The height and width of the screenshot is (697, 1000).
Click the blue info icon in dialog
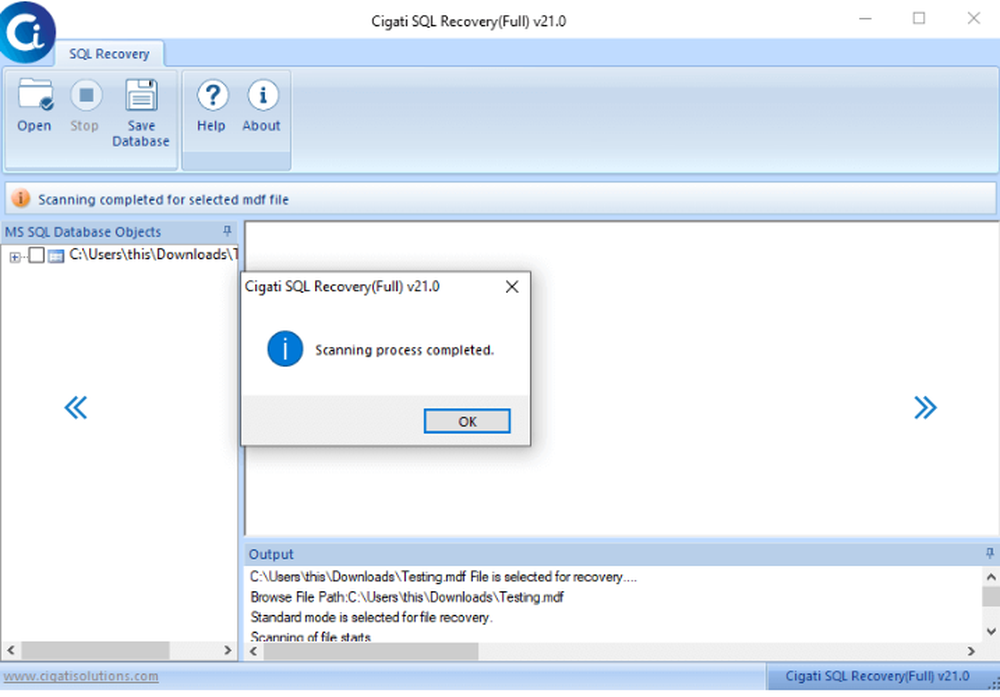point(284,349)
